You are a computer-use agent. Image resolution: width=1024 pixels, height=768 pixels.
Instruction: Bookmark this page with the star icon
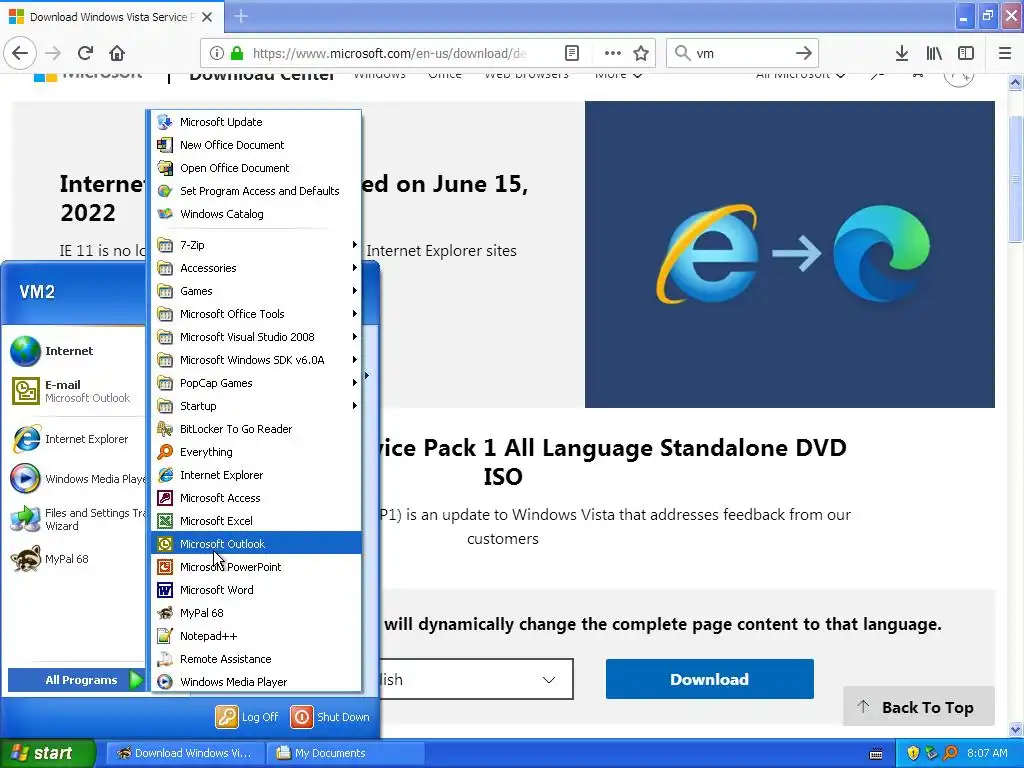pyautogui.click(x=641, y=53)
